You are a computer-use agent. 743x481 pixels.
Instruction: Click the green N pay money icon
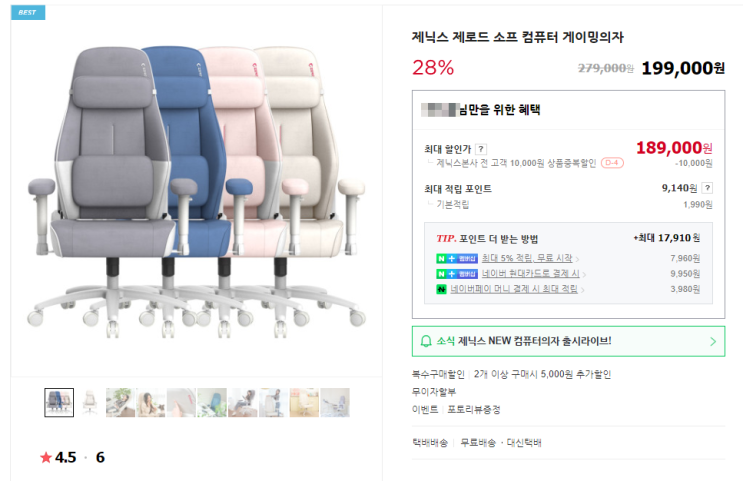coord(441,289)
